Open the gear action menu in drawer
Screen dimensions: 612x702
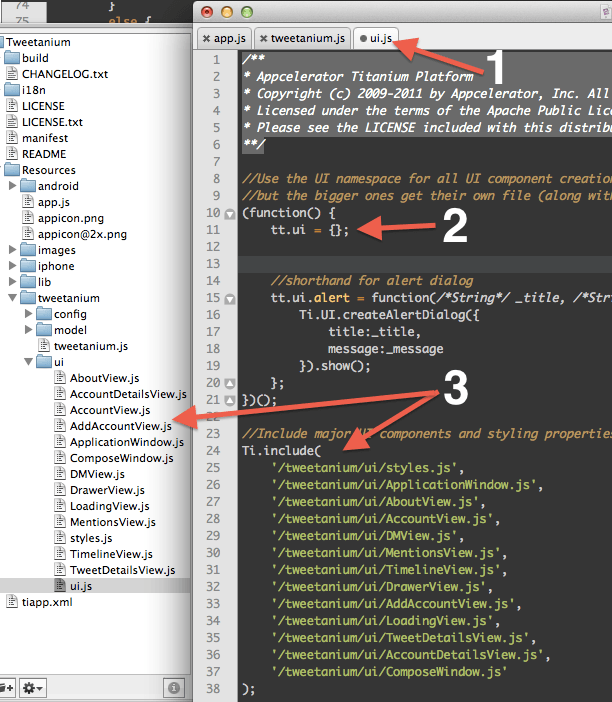point(33,688)
